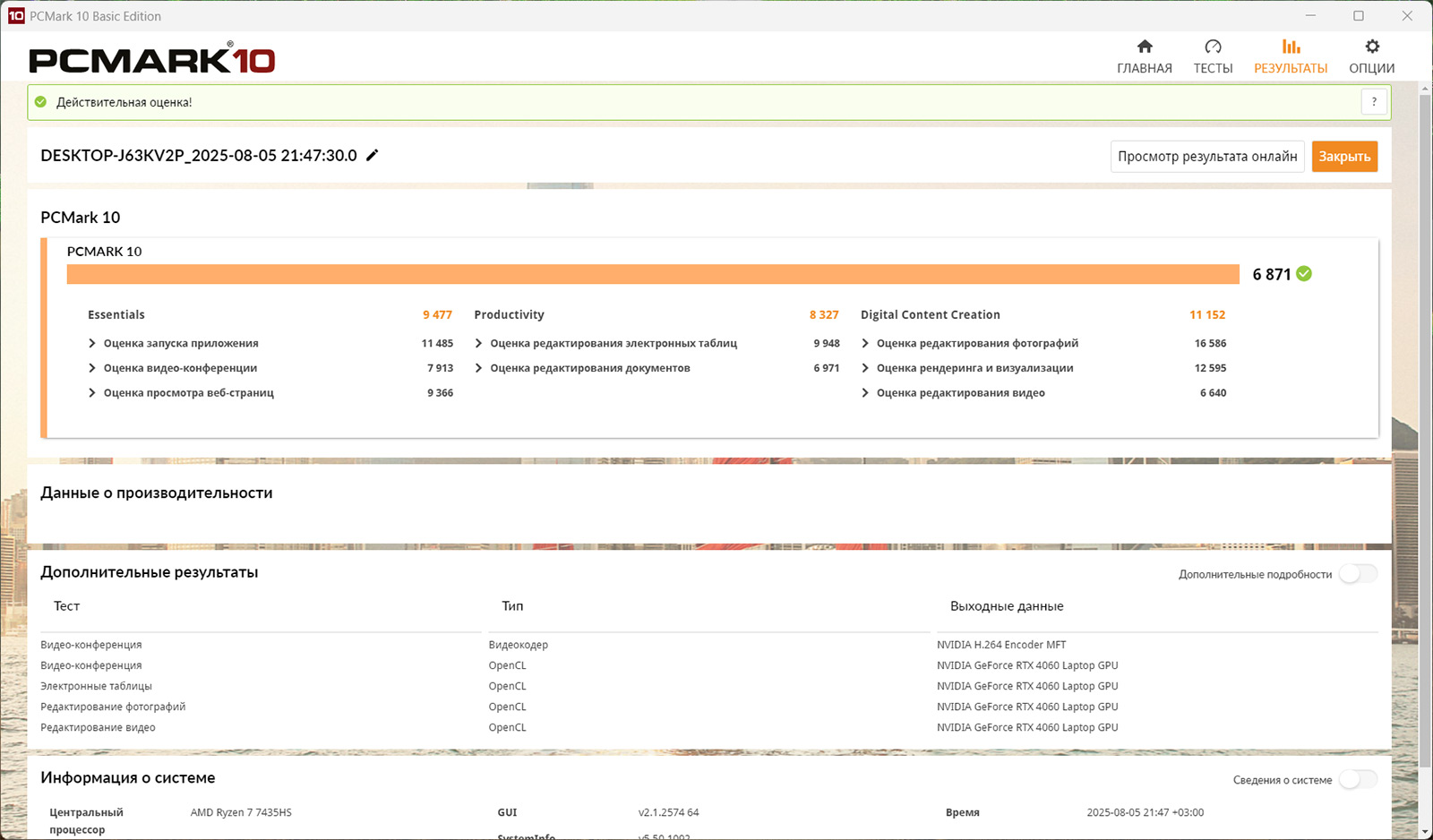This screenshot has width=1433, height=840.
Task: Click overall score 6 871
Action: 1272,274
